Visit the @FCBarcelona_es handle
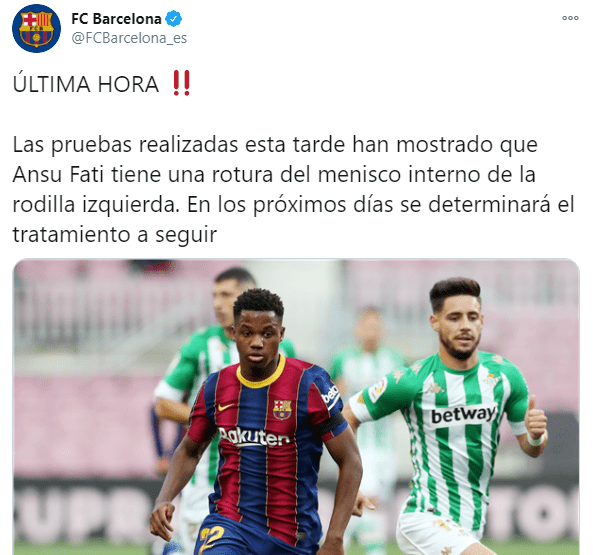Image resolution: width=593 pixels, height=555 pixels. coord(129,38)
